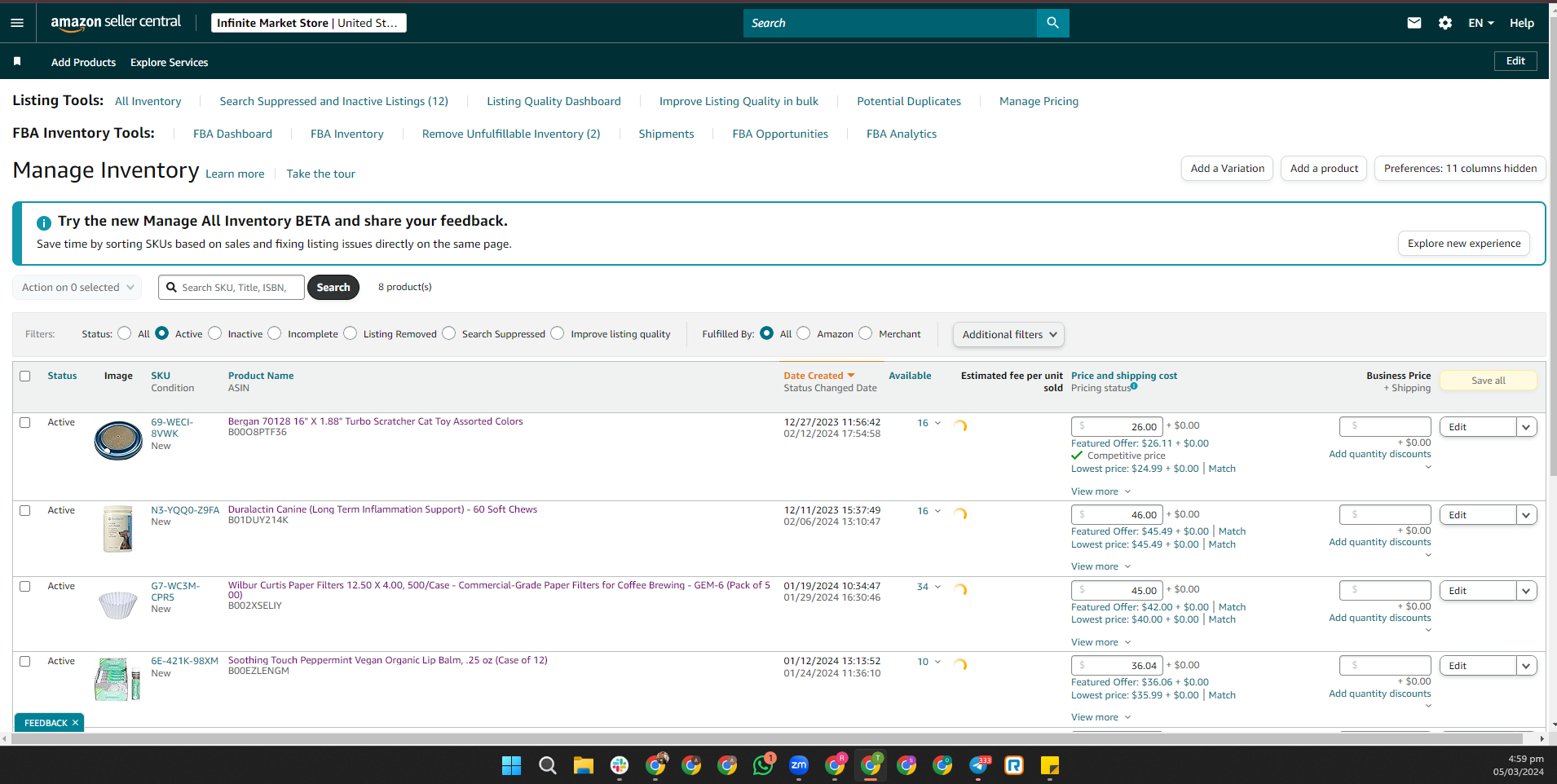Open the Add Products menu item

83,62
